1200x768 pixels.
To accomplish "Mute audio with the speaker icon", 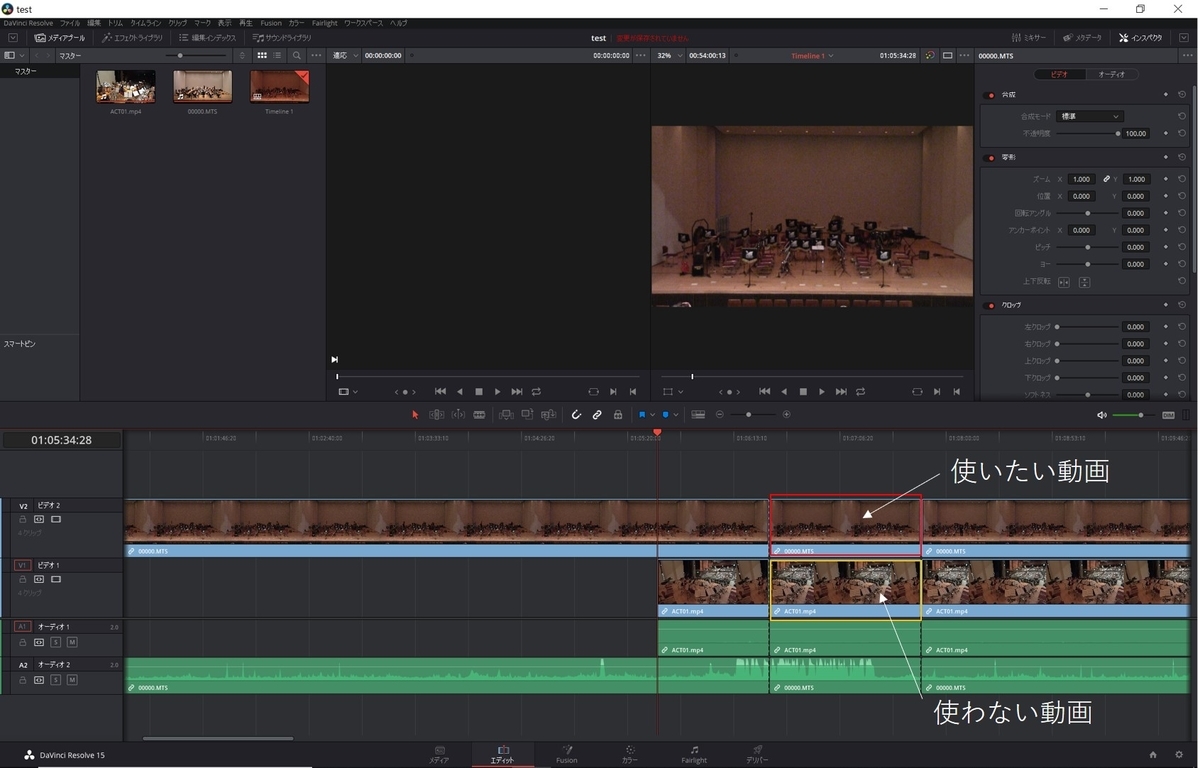I will [1101, 415].
